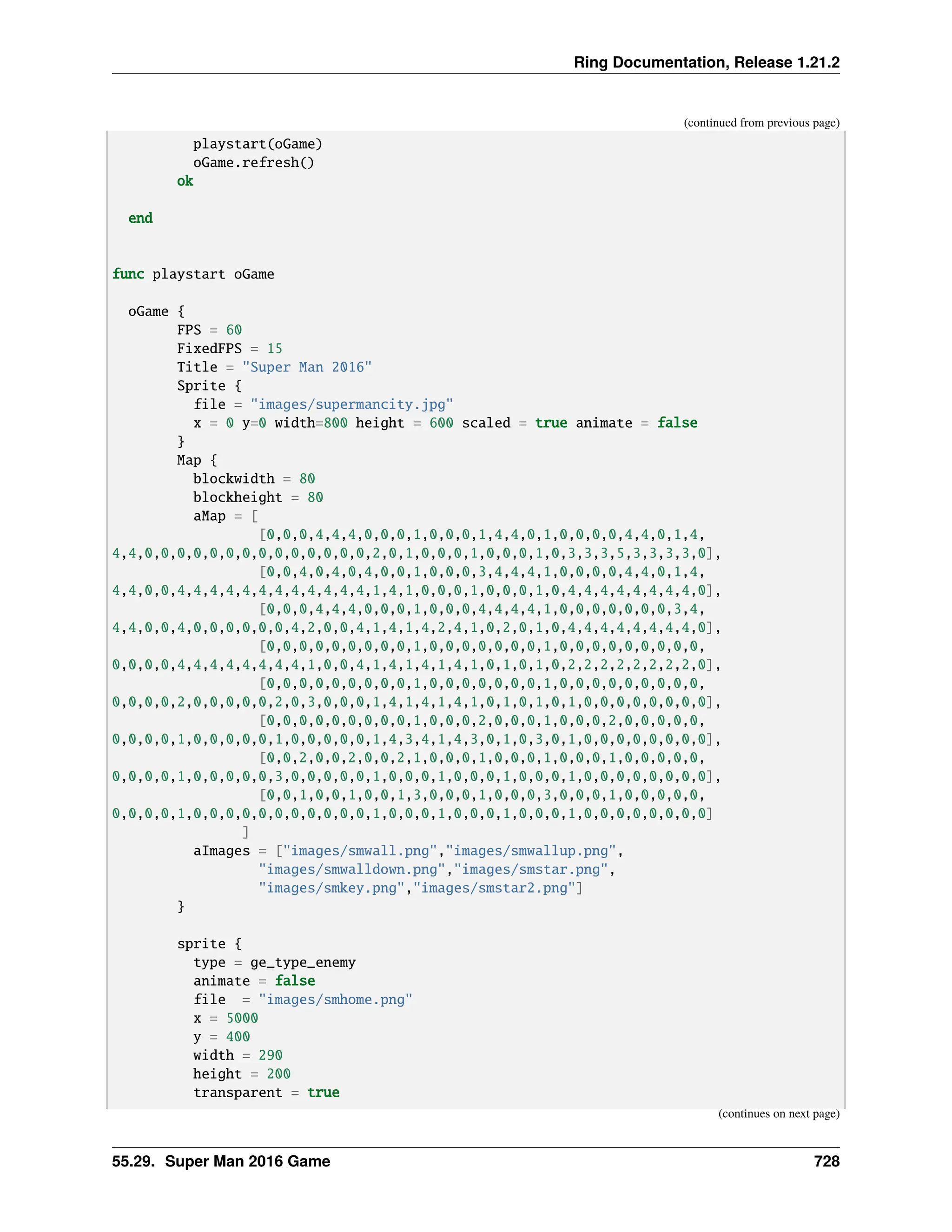952x1232 pixels.
Task: Click the "type = ge_type_enemy" line
Action: [274, 962]
